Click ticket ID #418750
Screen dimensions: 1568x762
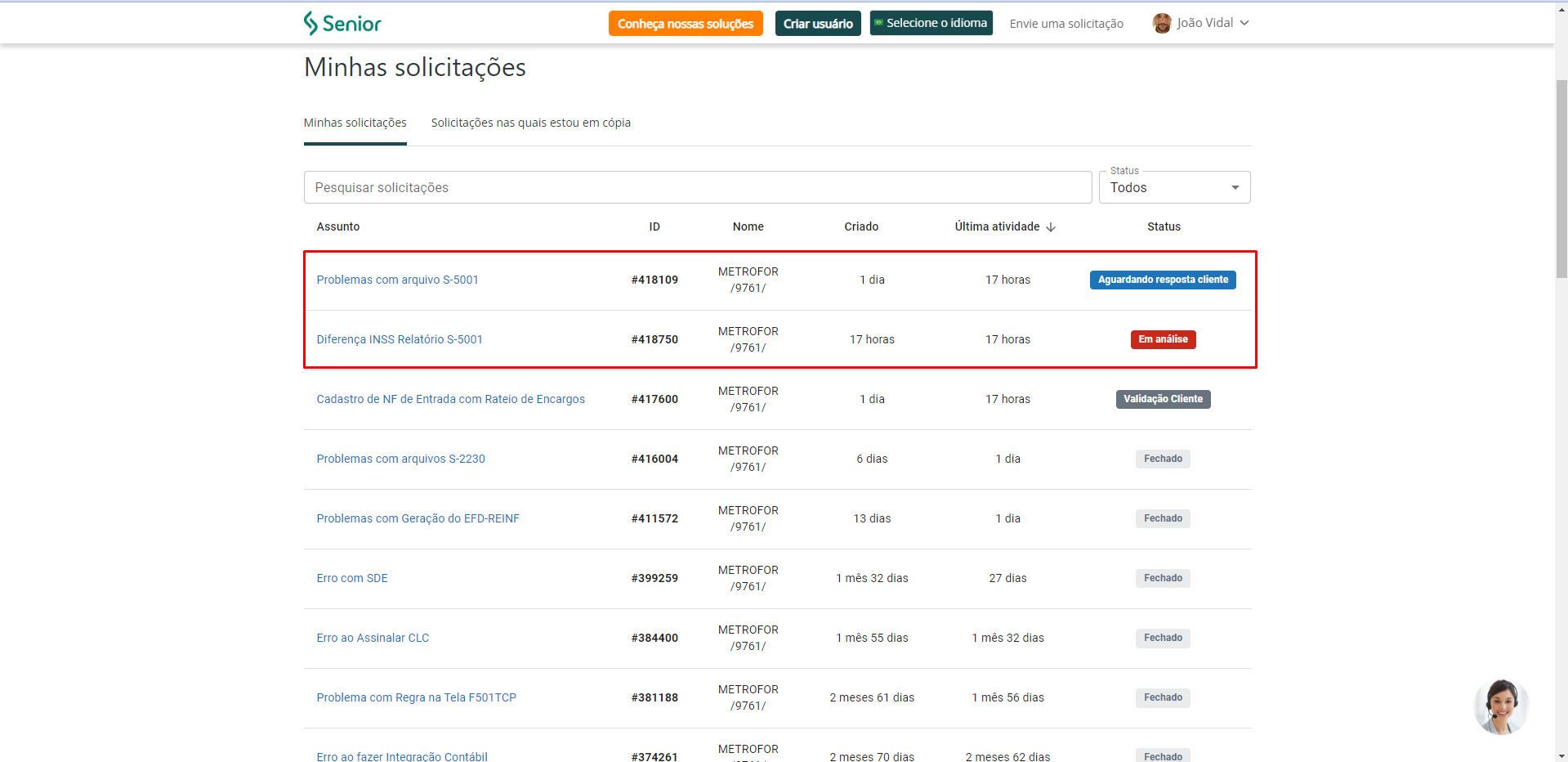(654, 339)
